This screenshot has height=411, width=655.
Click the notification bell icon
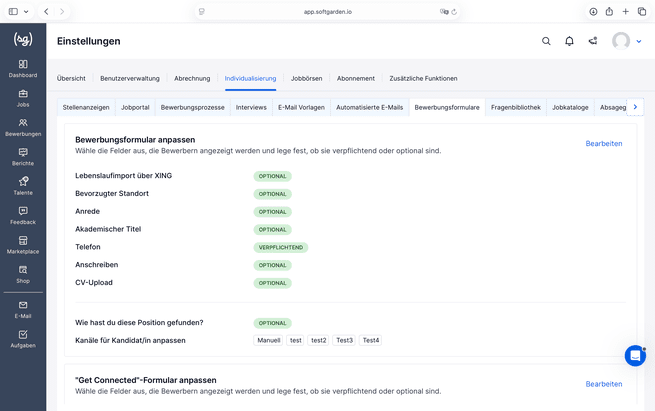point(569,41)
